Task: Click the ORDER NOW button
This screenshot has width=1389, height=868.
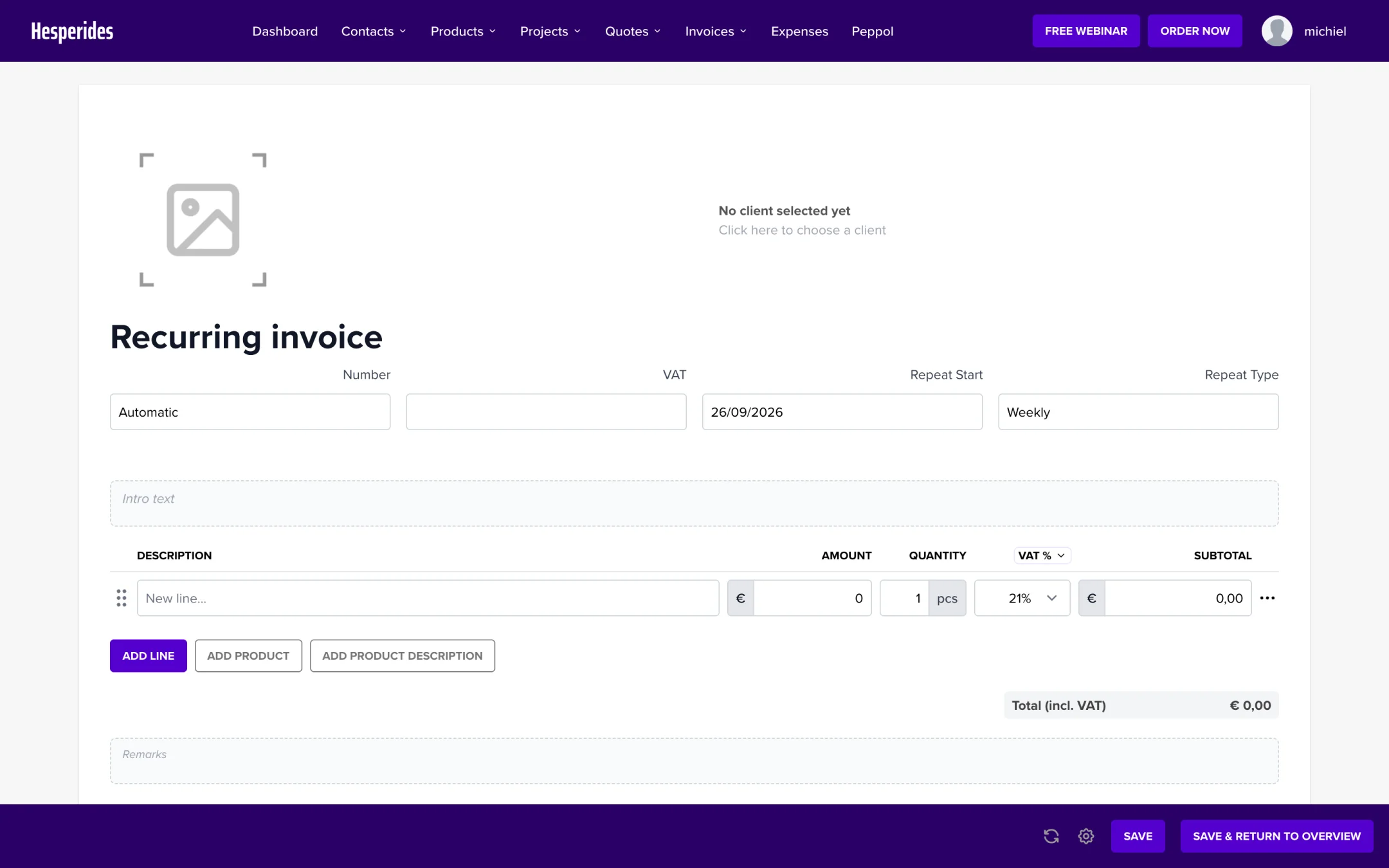Action: pos(1195,31)
